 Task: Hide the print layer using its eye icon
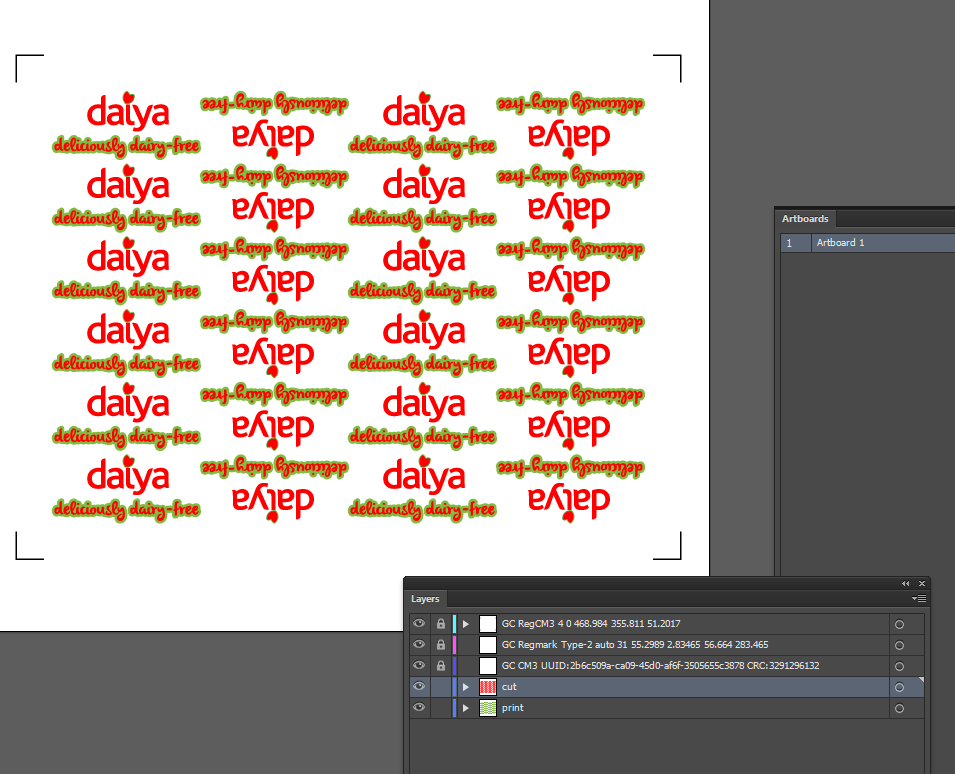419,708
